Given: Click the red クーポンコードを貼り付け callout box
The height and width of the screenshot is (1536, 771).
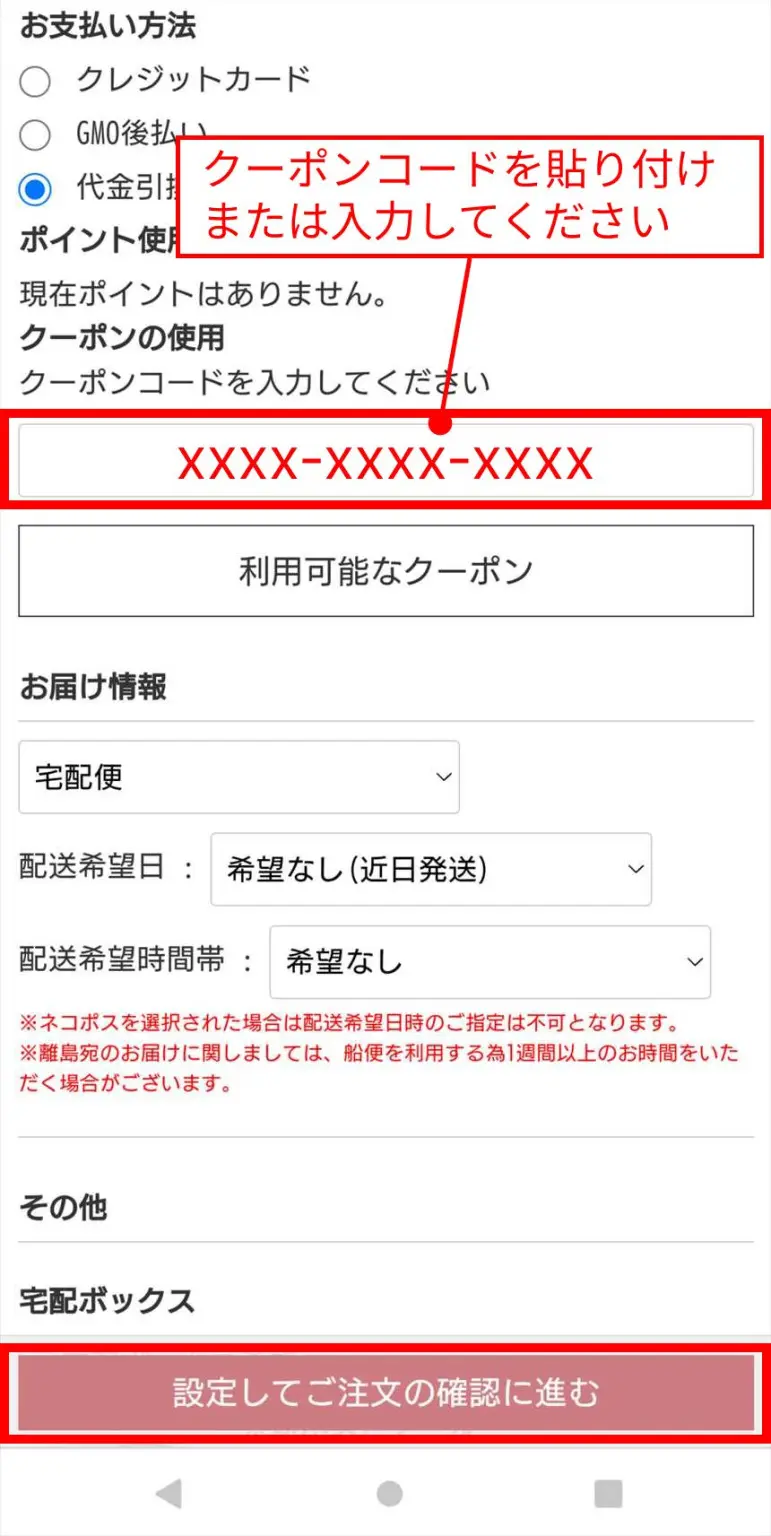Looking at the screenshot, I should click(463, 195).
